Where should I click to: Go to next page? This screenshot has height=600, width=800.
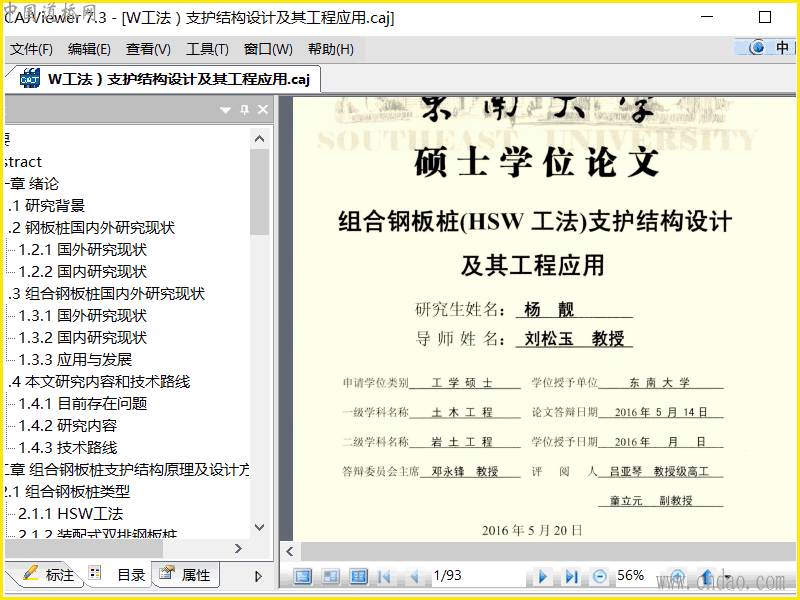coord(543,577)
